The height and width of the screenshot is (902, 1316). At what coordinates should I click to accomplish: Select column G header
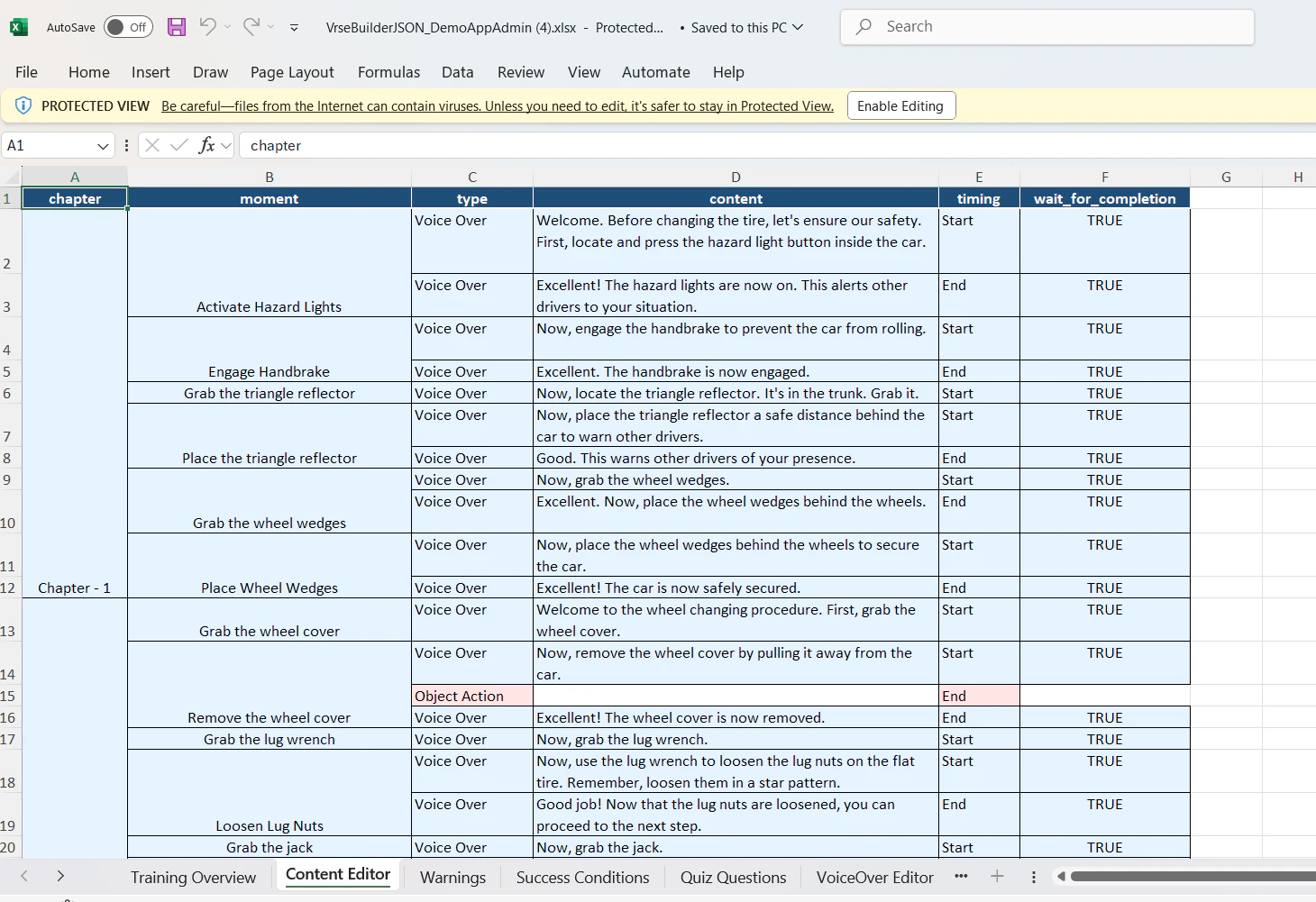tap(1226, 178)
